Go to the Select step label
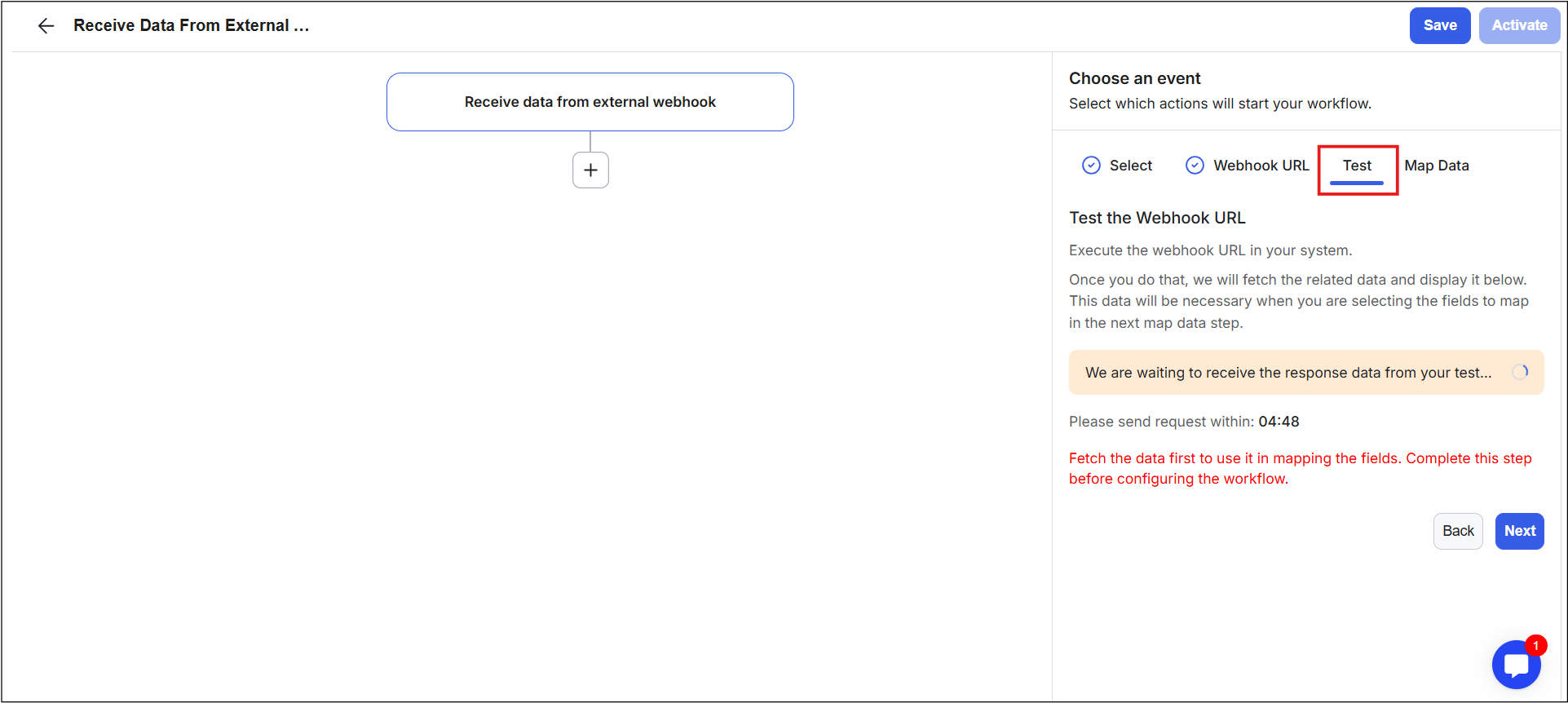Image resolution: width=1568 pixels, height=703 pixels. pos(1130,166)
